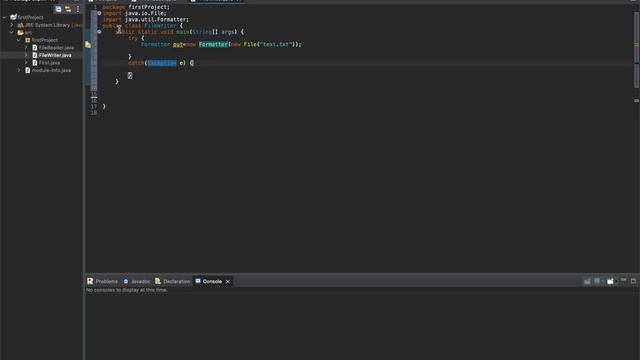Click the Problems tab icon
Screen dimensions: 640x360
pyautogui.click(x=90, y=281)
